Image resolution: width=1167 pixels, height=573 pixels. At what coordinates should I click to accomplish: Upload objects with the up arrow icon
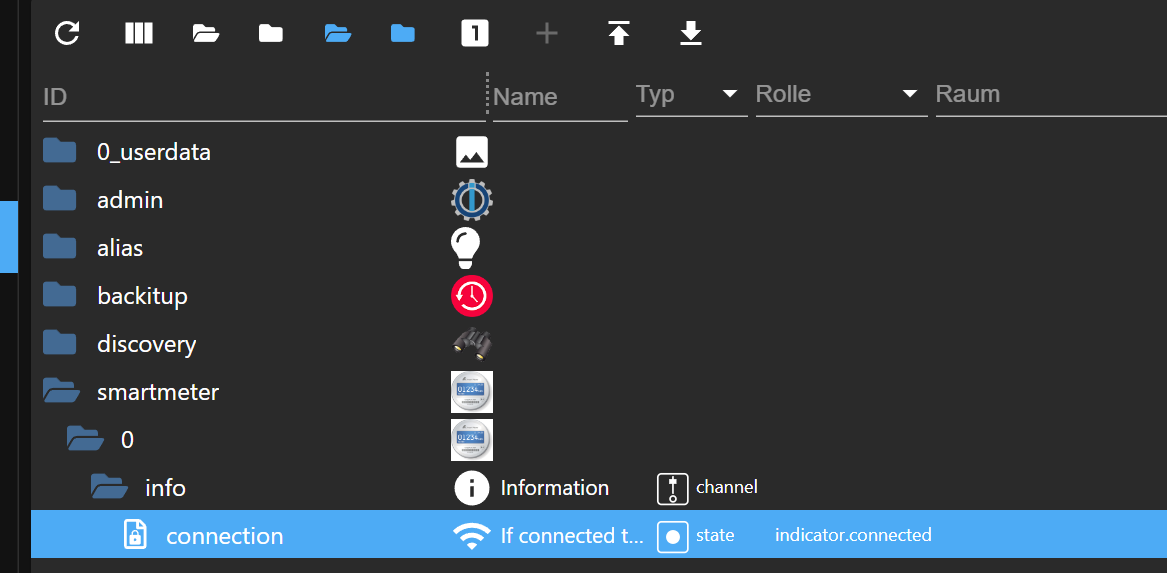pyautogui.click(x=618, y=33)
